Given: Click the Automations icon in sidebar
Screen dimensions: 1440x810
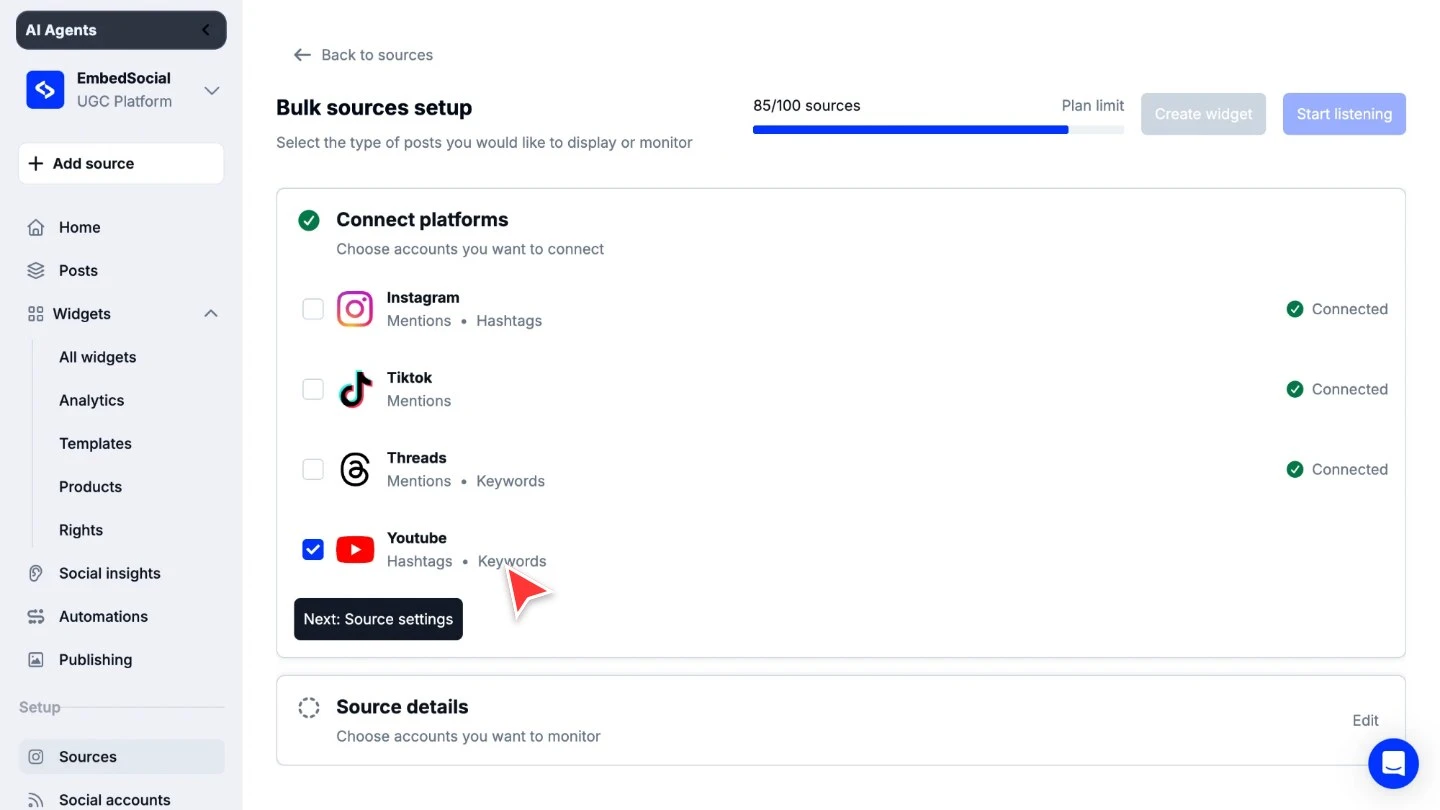Looking at the screenshot, I should pos(36,616).
